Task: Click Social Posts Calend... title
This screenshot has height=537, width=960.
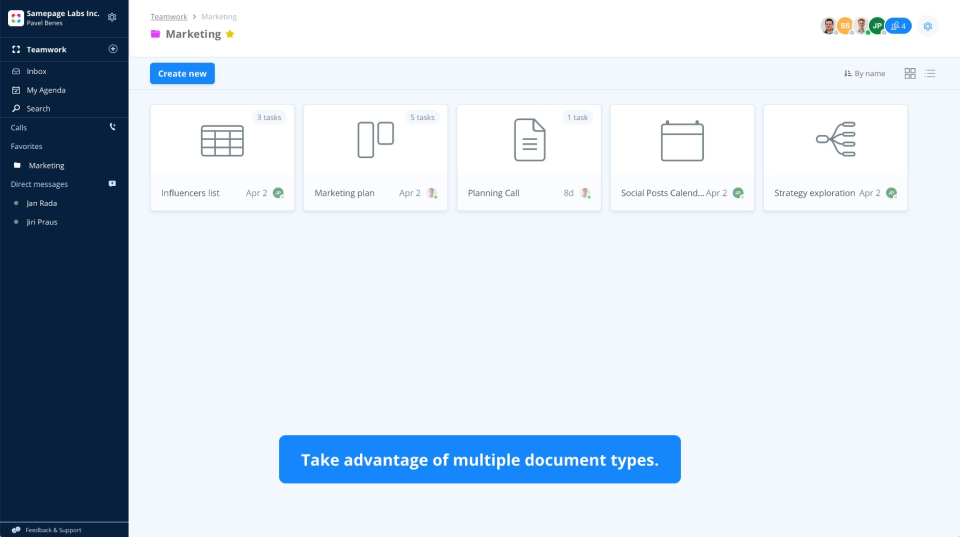Action: pos(662,193)
